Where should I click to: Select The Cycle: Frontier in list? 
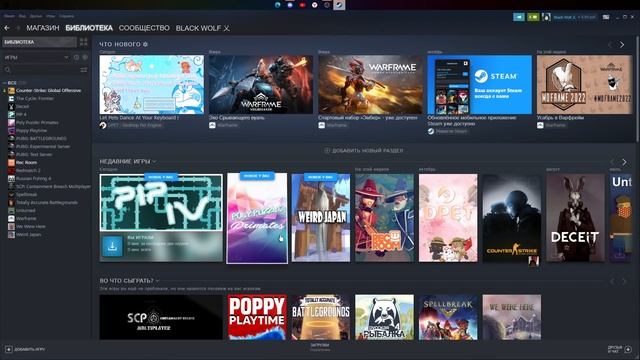click(x=31, y=98)
